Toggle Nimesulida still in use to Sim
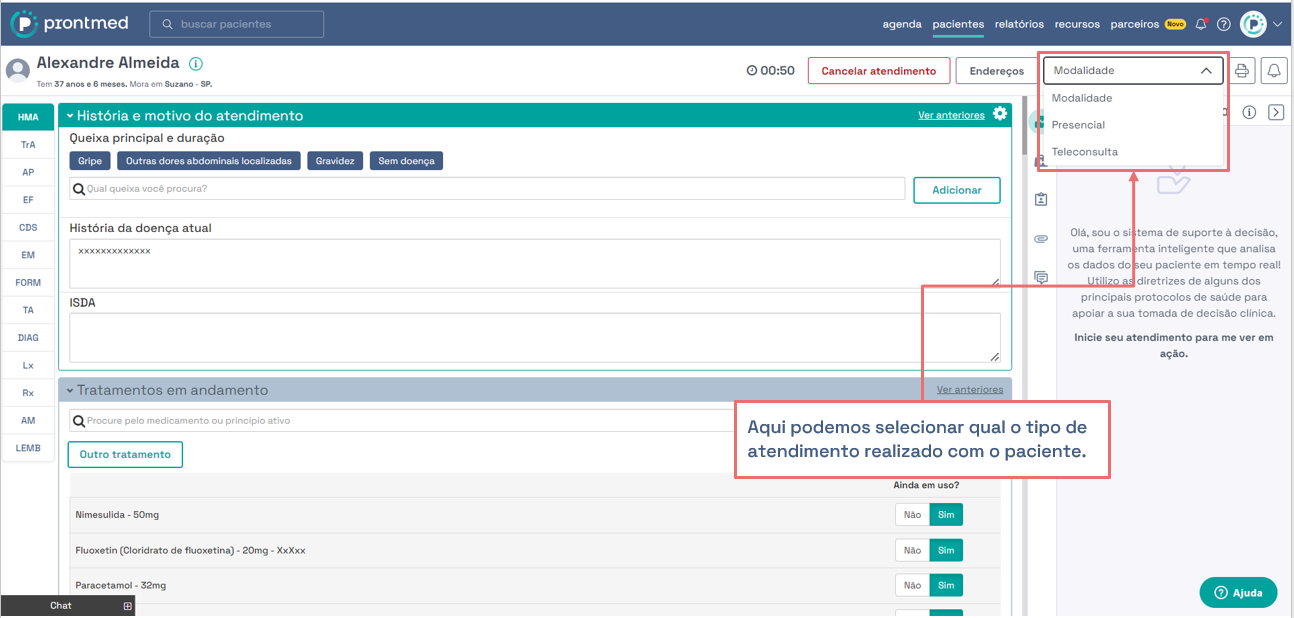This screenshot has height=618, width=1294. [946, 515]
